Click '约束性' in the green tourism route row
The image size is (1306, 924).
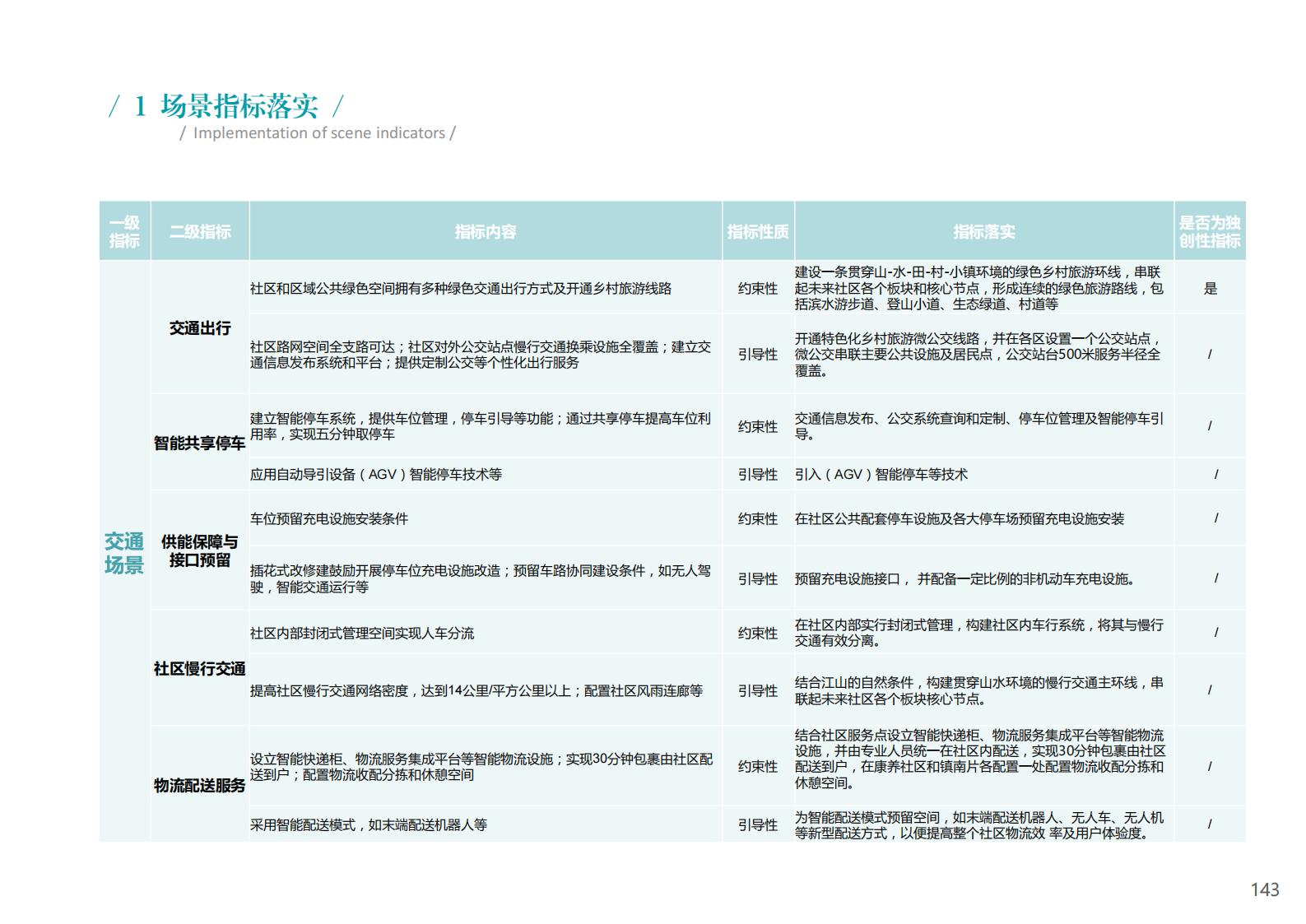(x=758, y=289)
